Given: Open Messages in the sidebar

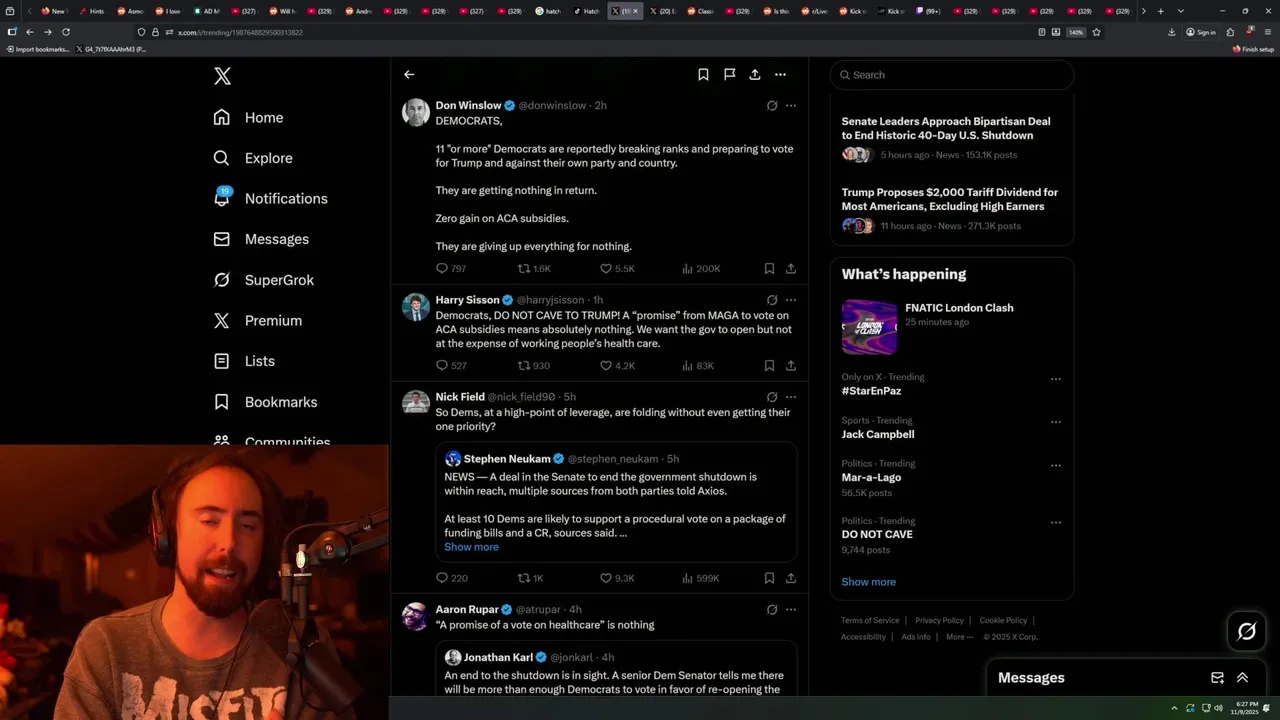Looking at the screenshot, I should coord(261,239).
